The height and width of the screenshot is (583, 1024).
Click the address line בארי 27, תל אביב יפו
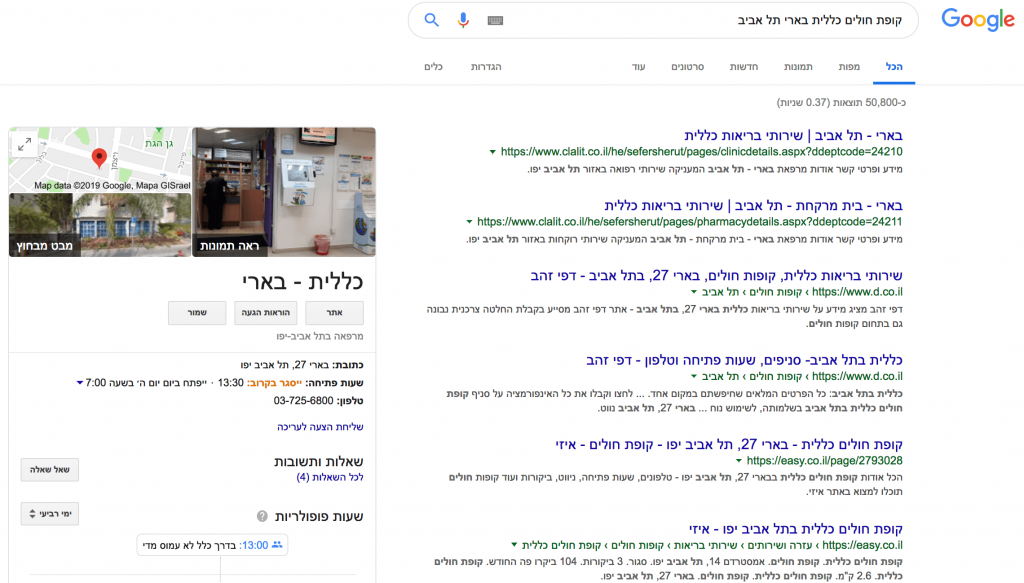(285, 365)
